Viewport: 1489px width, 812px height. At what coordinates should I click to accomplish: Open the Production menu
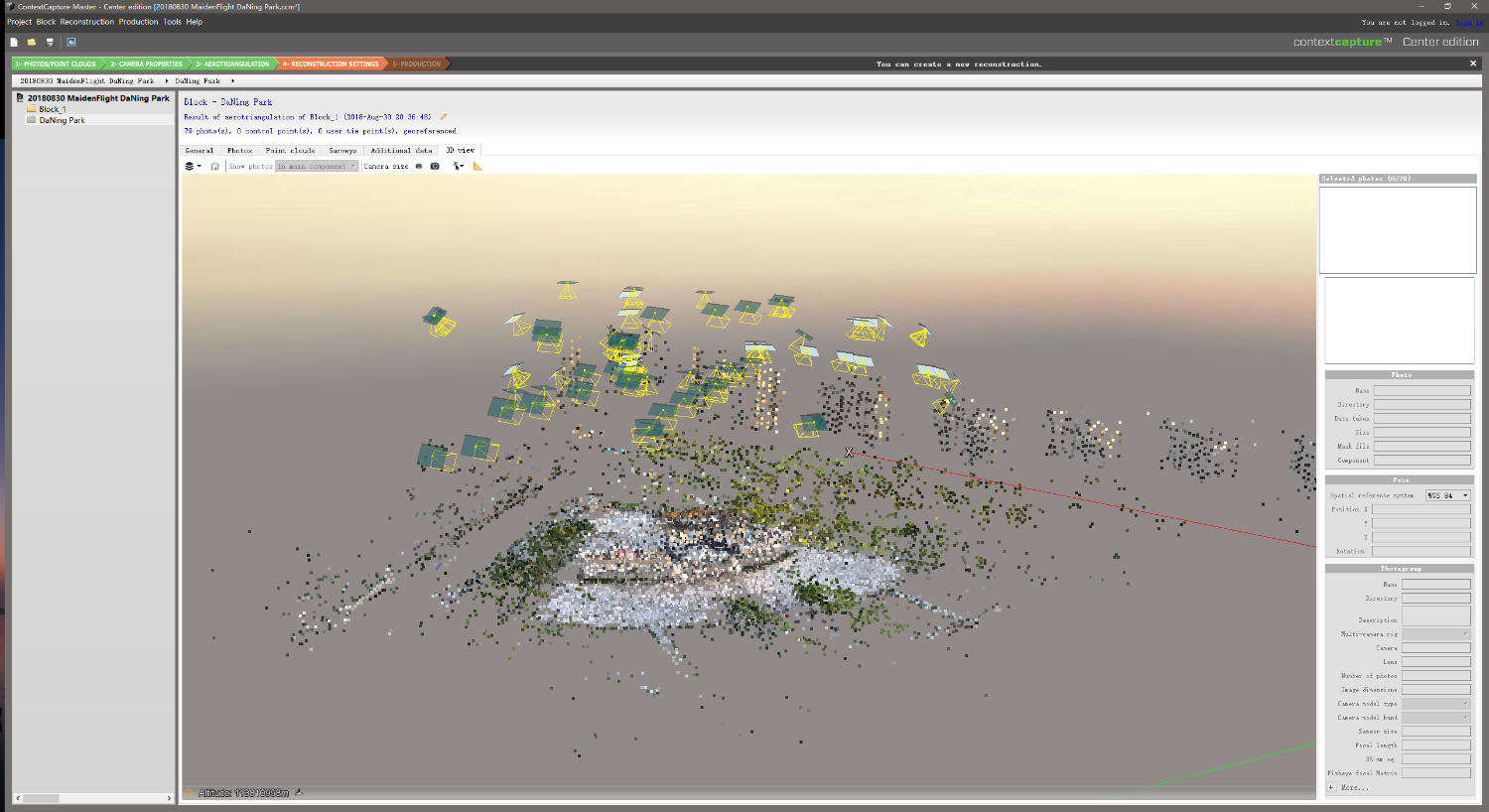tap(138, 22)
